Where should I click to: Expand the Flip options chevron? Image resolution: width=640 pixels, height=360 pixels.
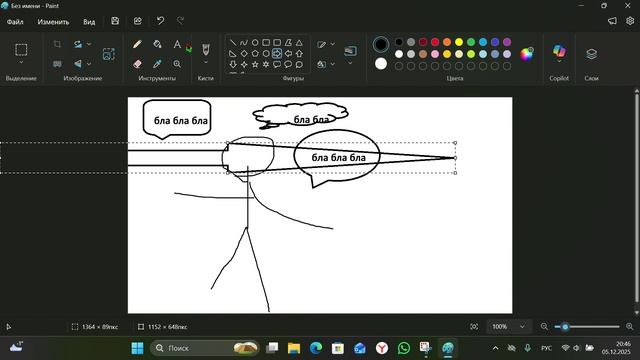pos(89,64)
